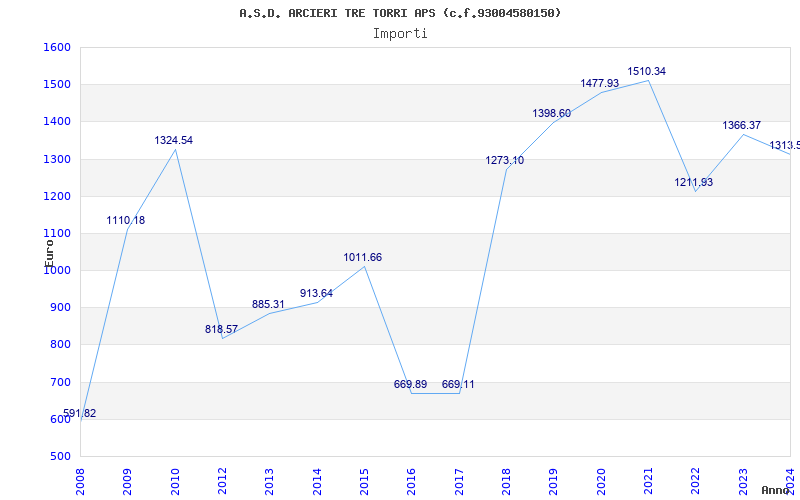Image resolution: width=800 pixels, height=500 pixels.
Task: Click the y-axis tick 800
Action: pyautogui.click(x=60, y=345)
